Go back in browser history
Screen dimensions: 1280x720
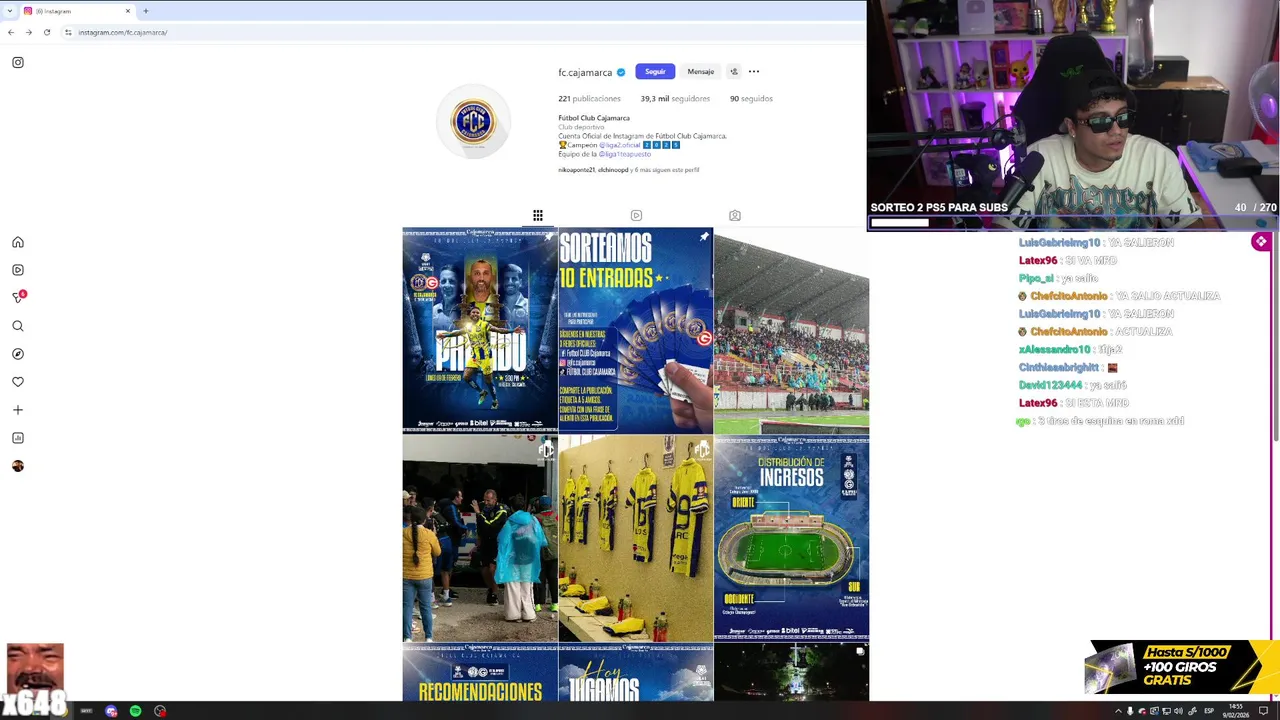(11, 32)
